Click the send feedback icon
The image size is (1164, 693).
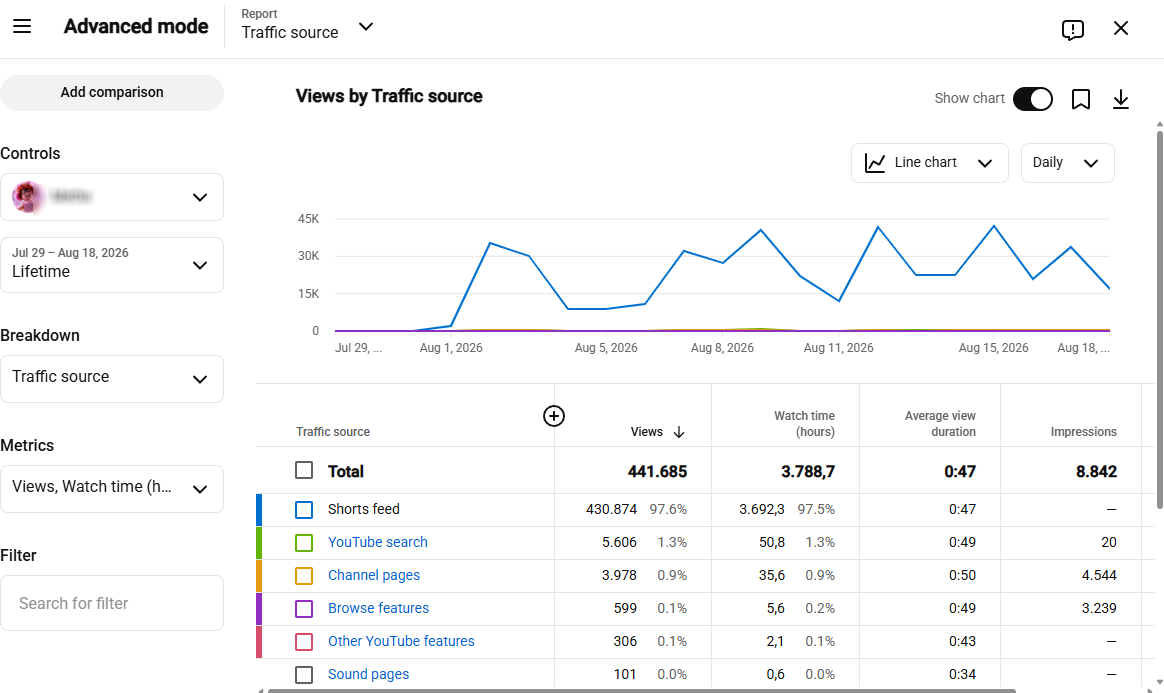(1072, 30)
